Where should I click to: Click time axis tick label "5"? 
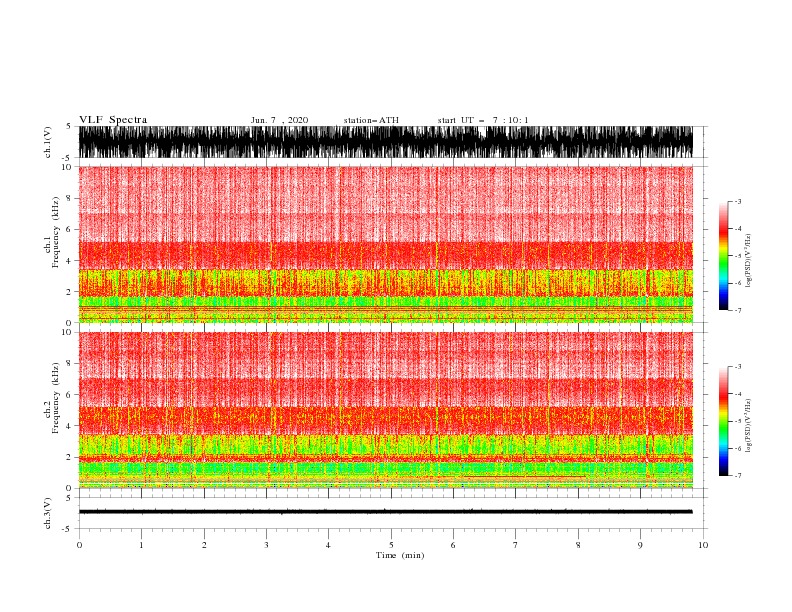click(x=391, y=545)
